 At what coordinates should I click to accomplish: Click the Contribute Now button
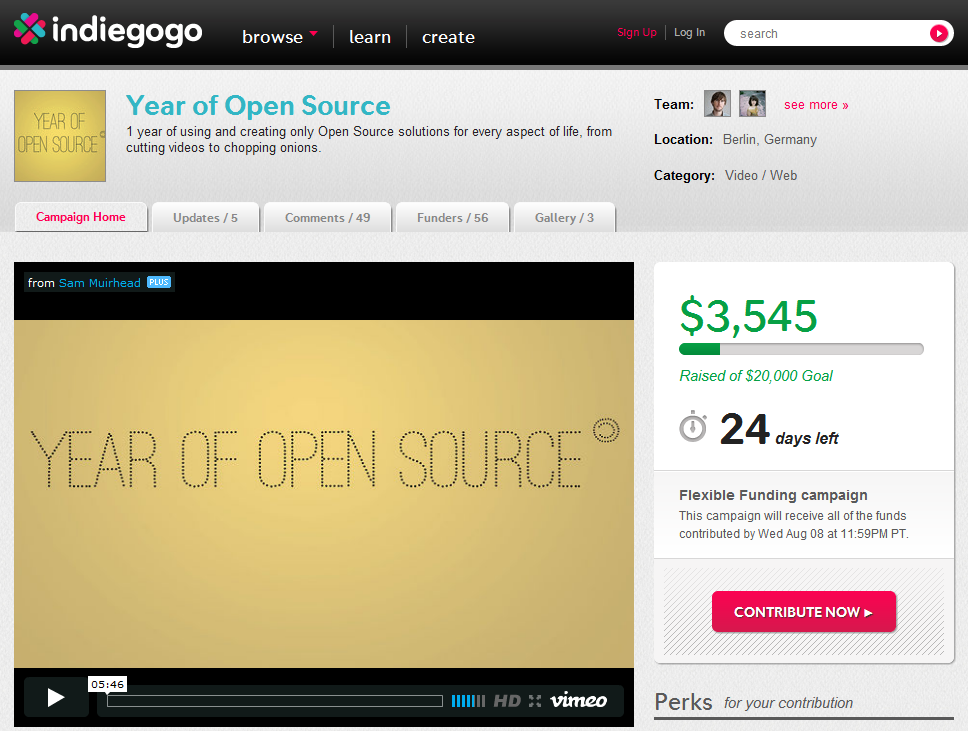coord(803,612)
